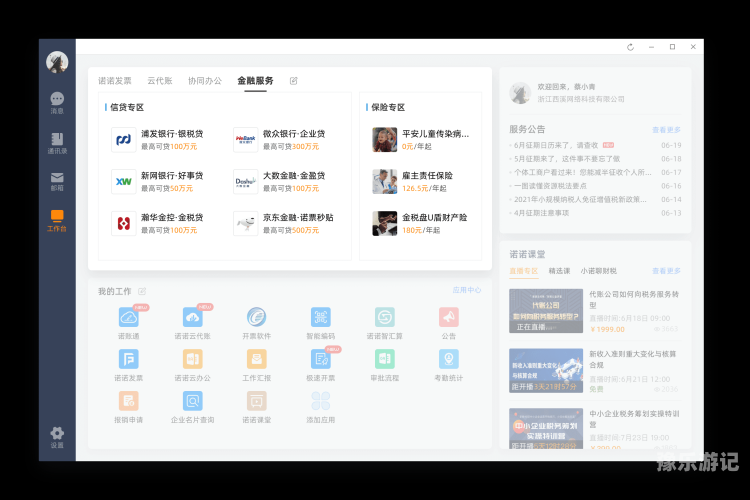Open the 考勤统计 app icon
This screenshot has width=750, height=500.
pos(449,359)
